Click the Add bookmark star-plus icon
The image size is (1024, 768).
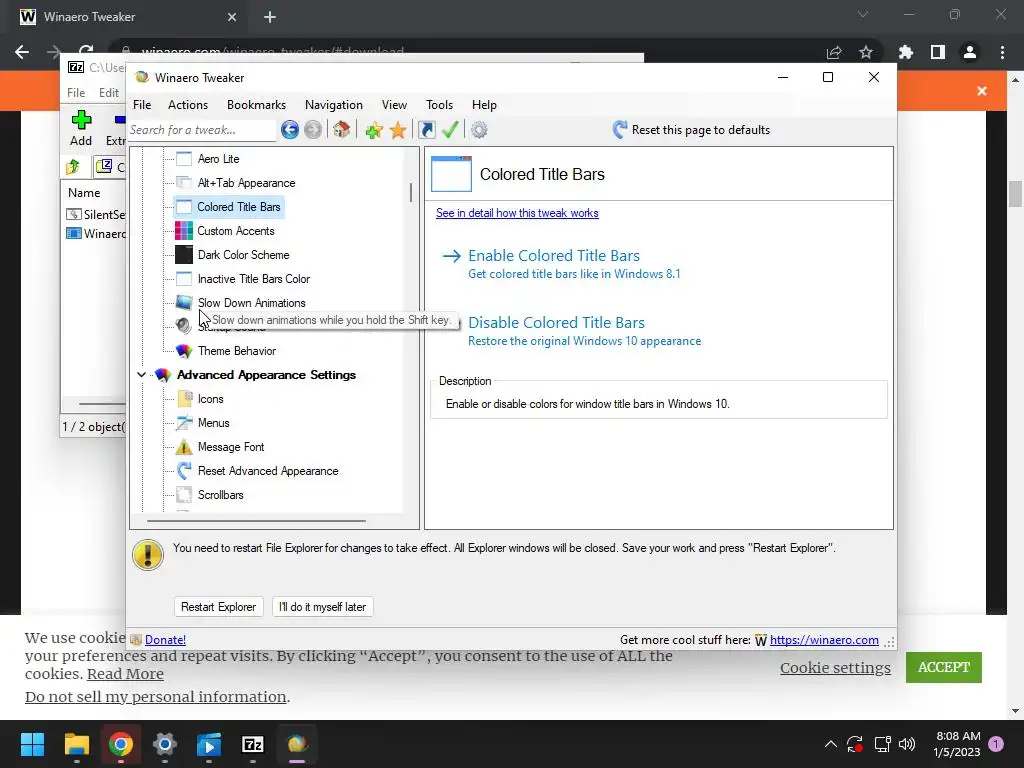point(374,130)
